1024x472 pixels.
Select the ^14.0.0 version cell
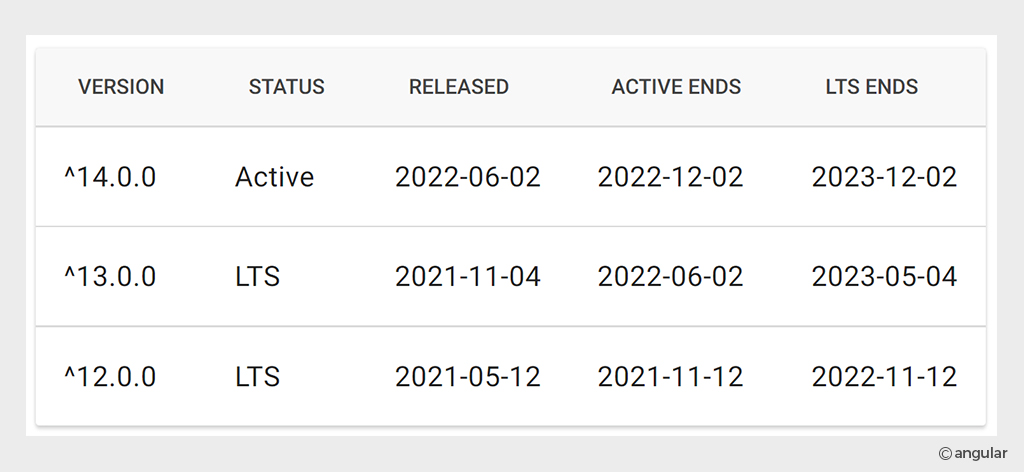click(x=110, y=177)
